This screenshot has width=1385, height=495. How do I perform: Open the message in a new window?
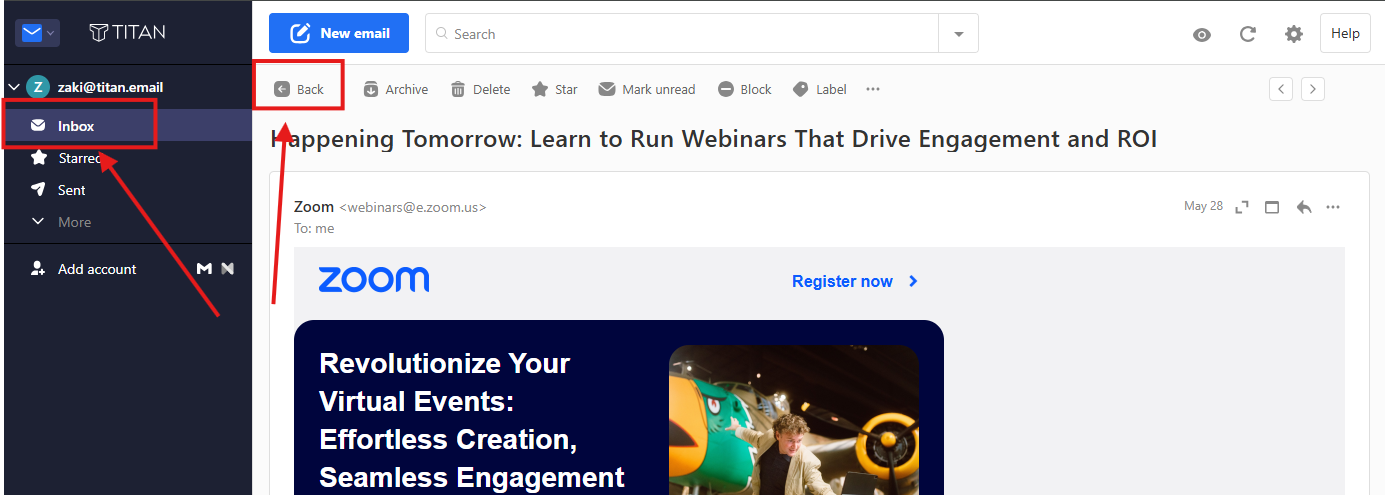click(1272, 207)
